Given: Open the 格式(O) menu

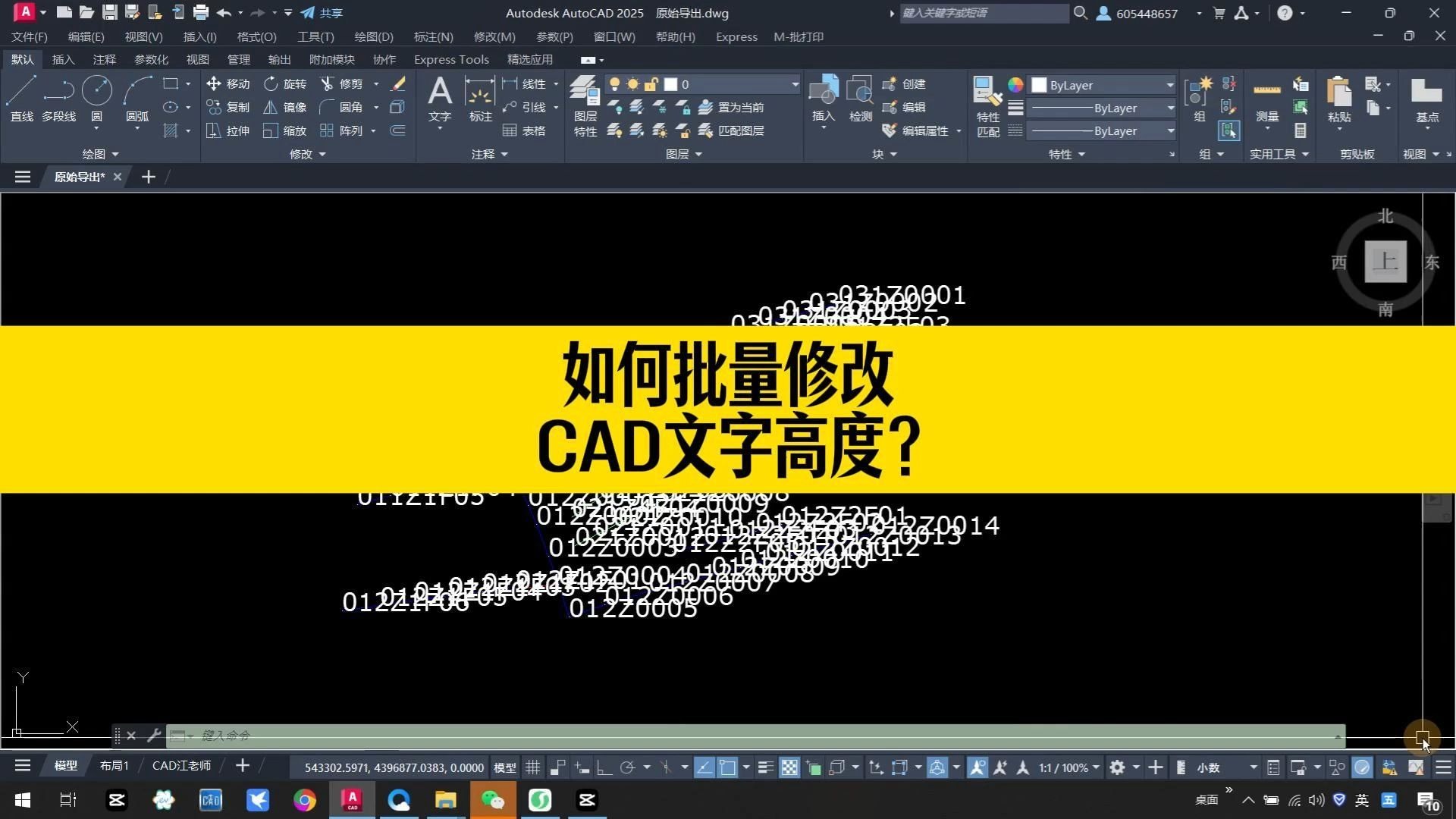Looking at the screenshot, I should point(256,36).
